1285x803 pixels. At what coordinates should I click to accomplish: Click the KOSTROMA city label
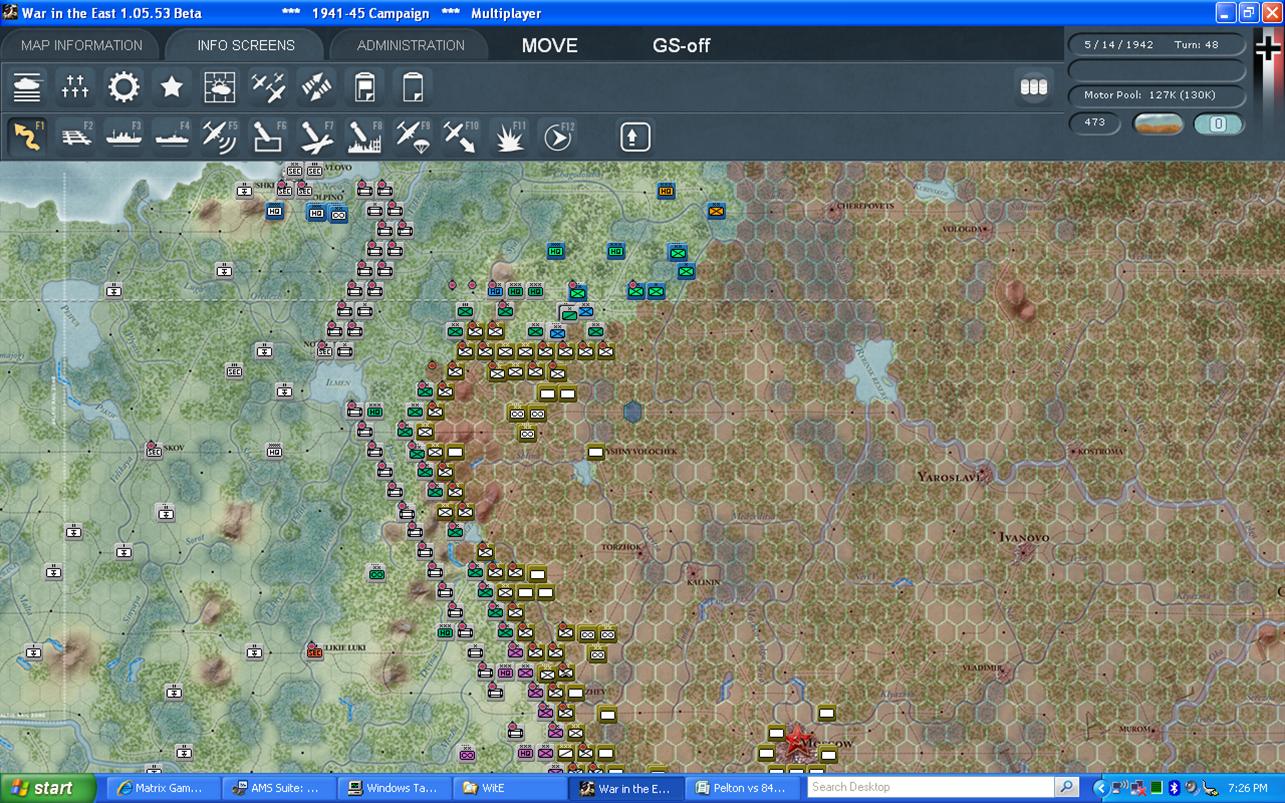coord(1100,452)
